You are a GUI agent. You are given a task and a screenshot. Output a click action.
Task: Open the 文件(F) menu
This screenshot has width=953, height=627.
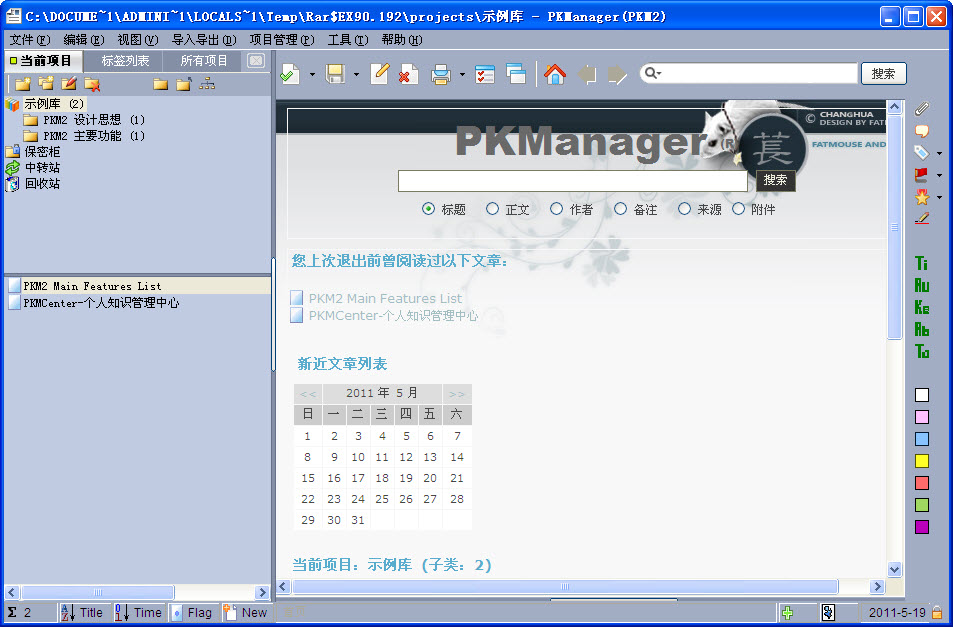(30, 40)
